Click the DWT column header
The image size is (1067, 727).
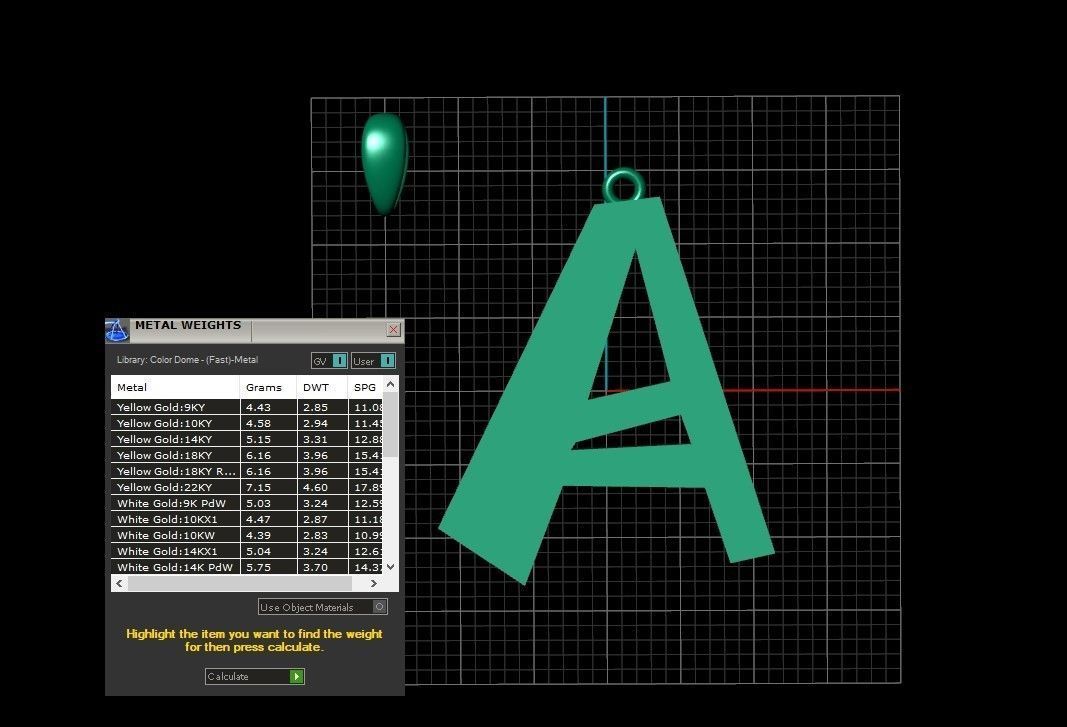click(x=322, y=387)
